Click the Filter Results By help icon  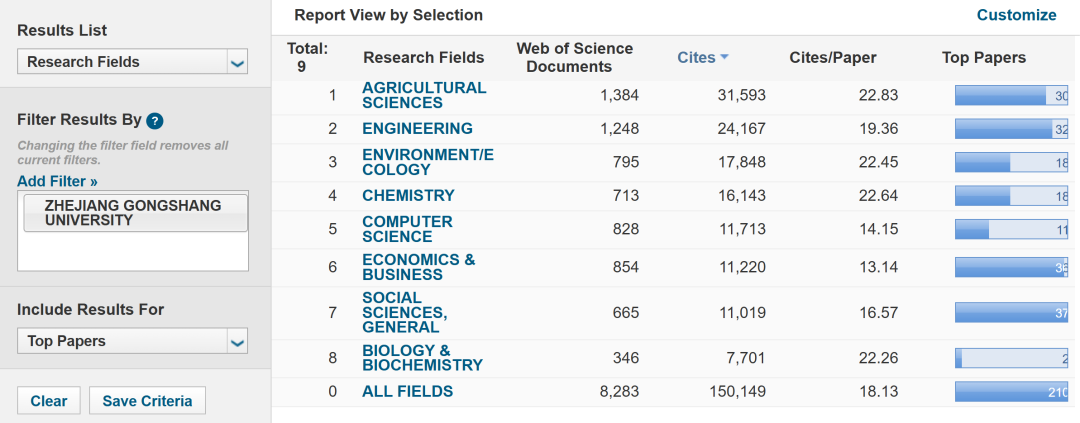pyautogui.click(x=154, y=121)
